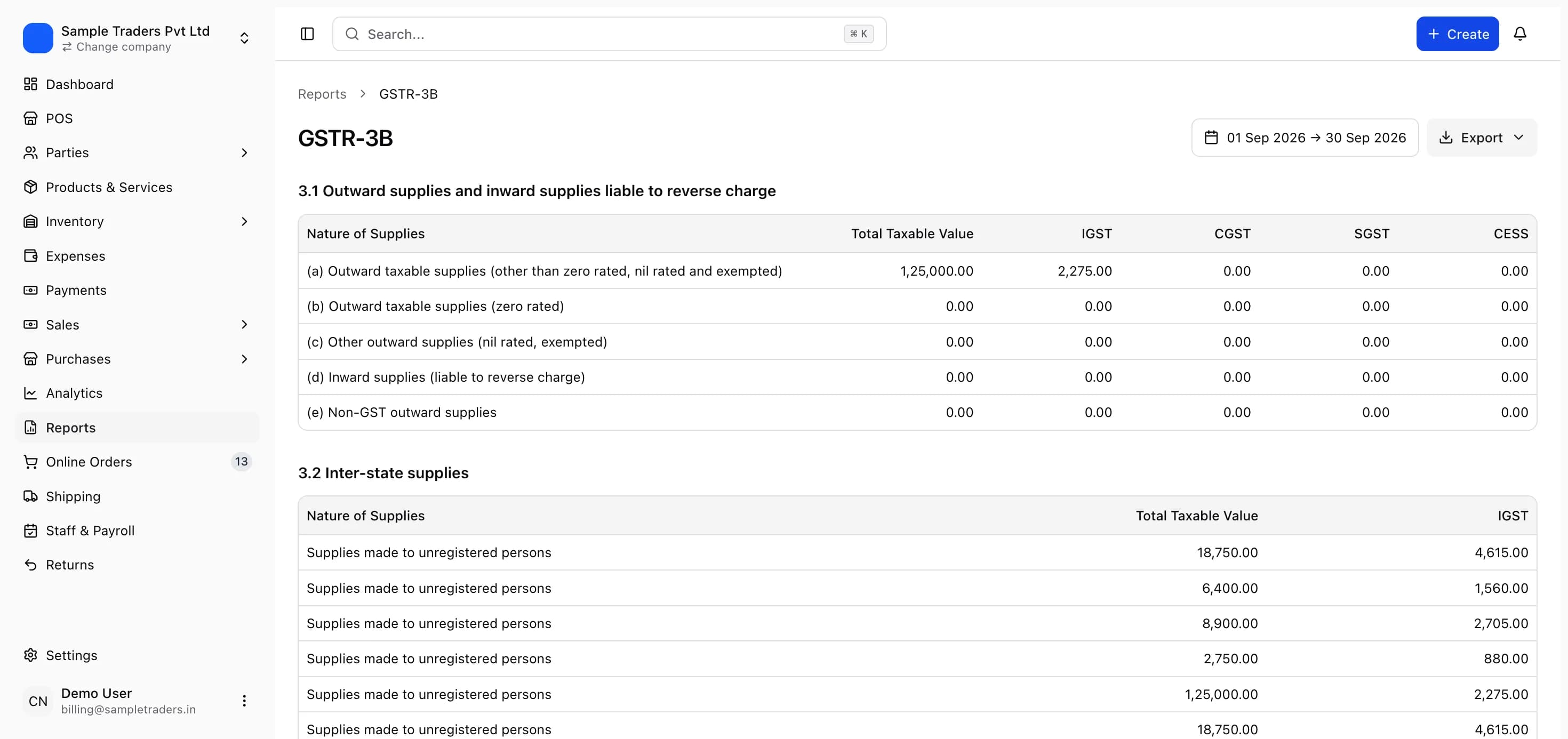
Task: Click the Reports breadcrumb link
Action: coord(322,94)
